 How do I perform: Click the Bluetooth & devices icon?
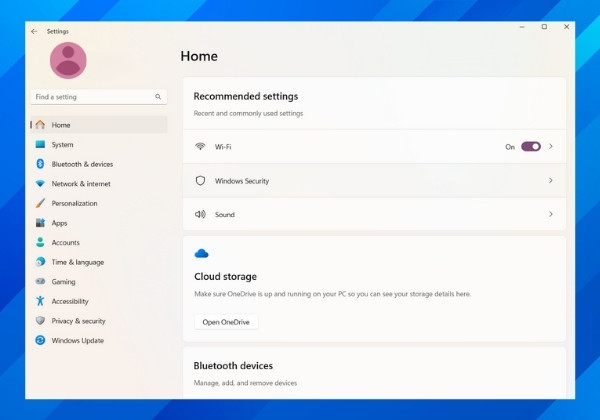40,164
